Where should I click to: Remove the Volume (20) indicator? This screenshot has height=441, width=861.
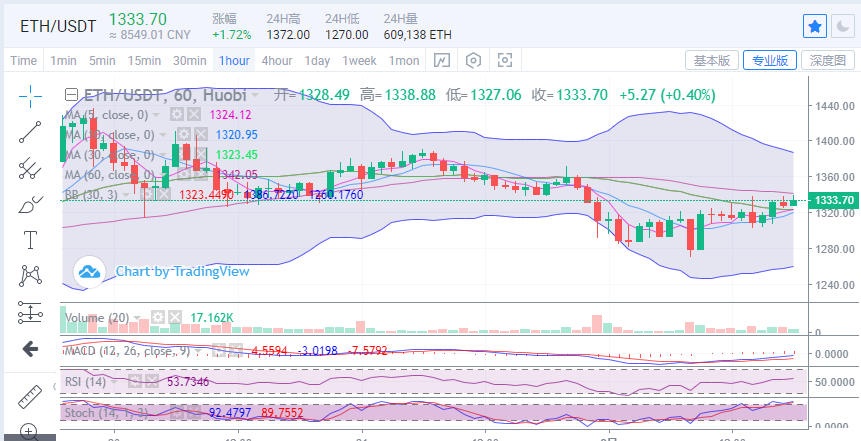[175, 317]
